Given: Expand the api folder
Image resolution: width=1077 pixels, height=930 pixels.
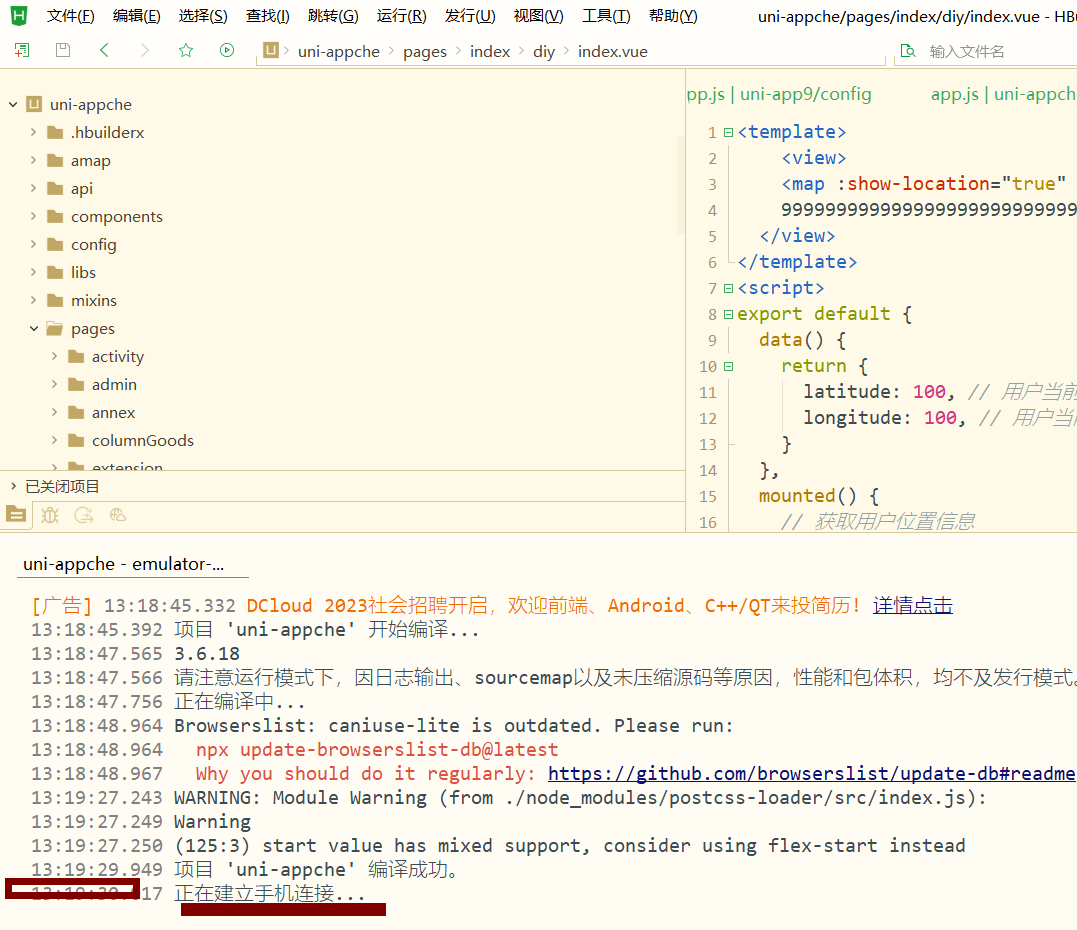Looking at the screenshot, I should click(x=33, y=188).
